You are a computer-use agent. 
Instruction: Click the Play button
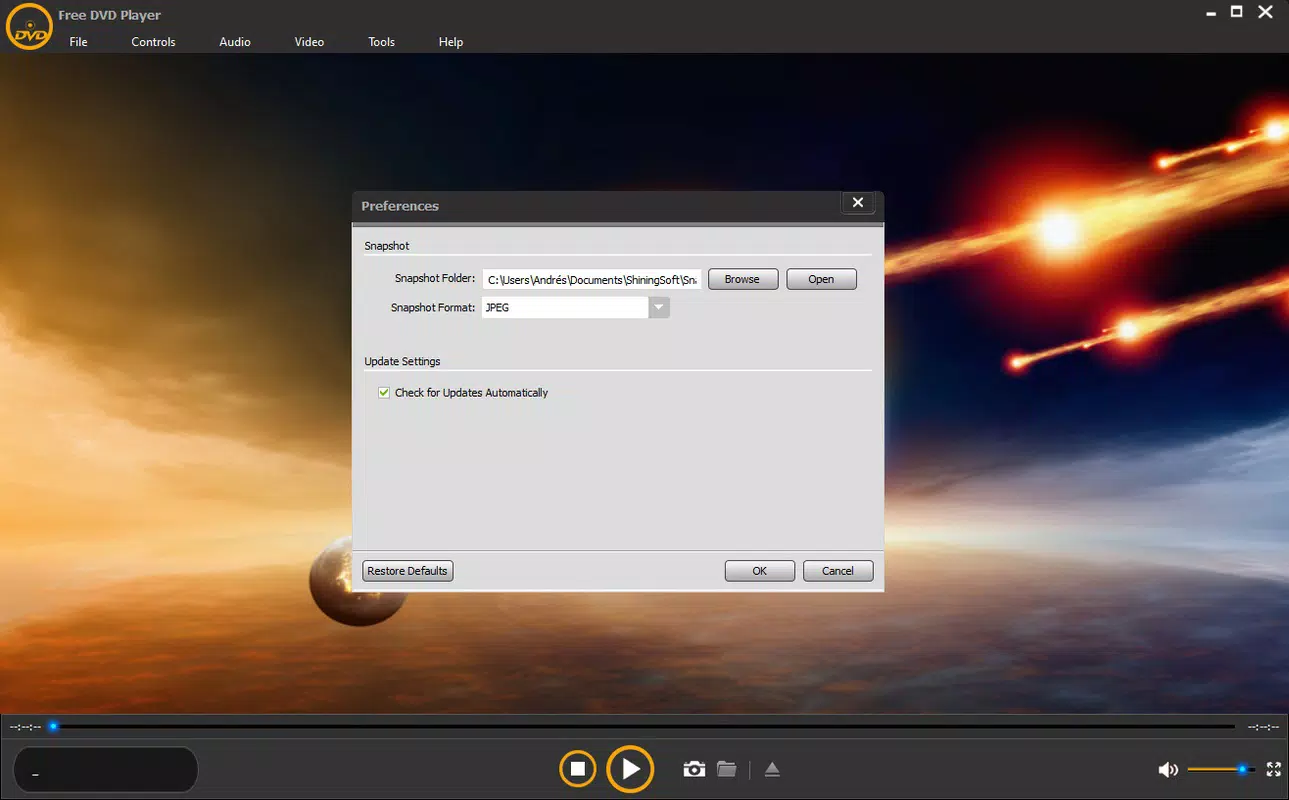click(x=630, y=768)
